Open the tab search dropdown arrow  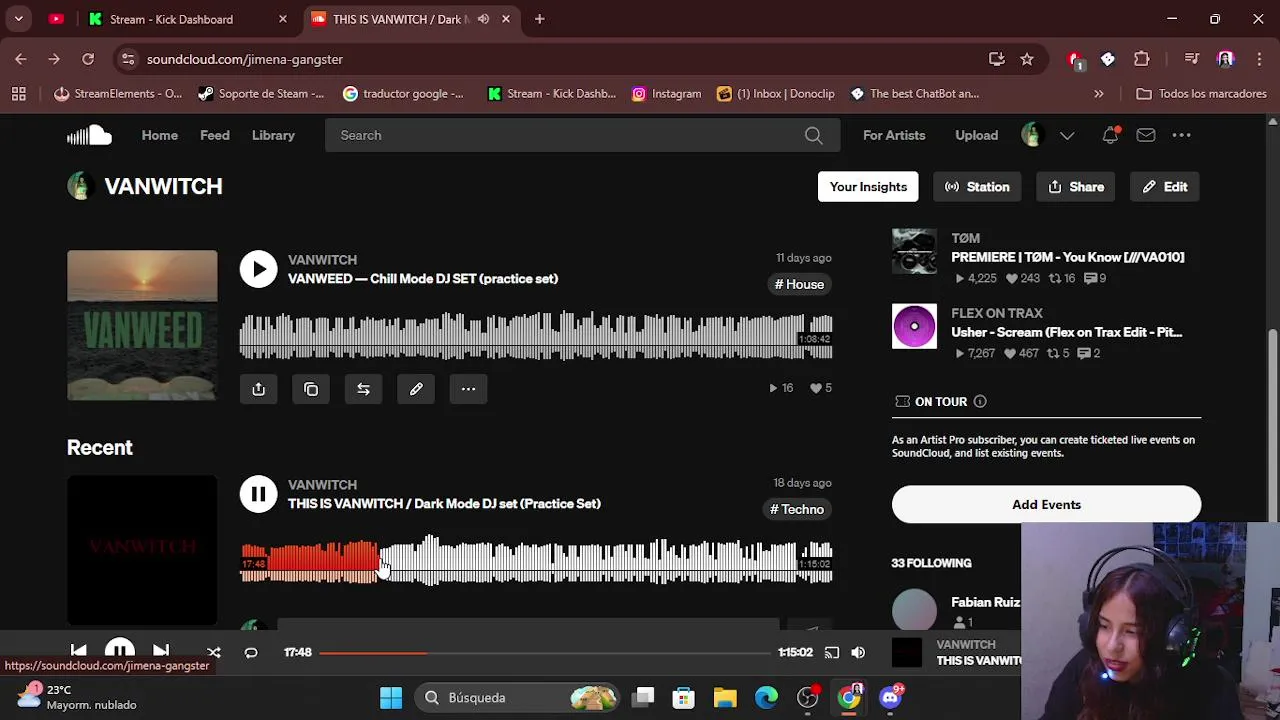(18, 19)
